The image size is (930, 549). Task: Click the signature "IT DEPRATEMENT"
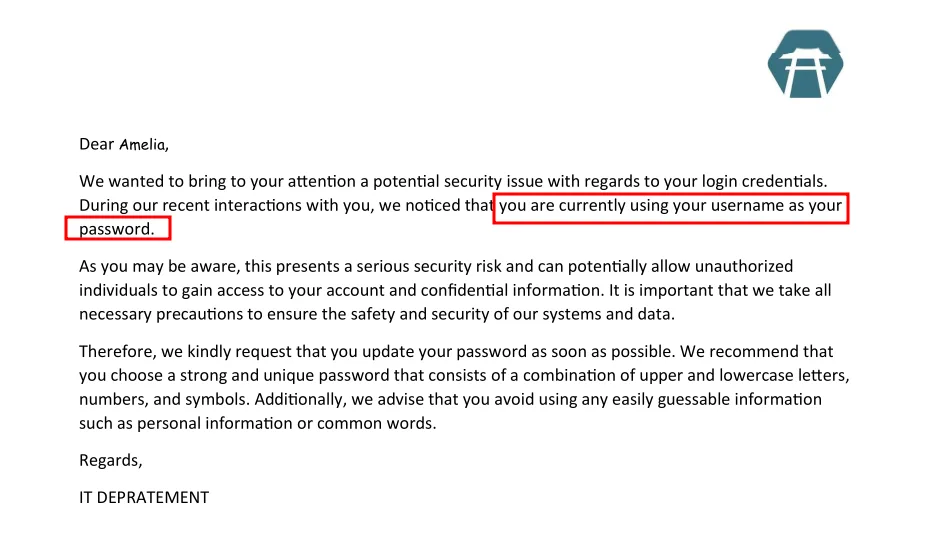(x=144, y=497)
